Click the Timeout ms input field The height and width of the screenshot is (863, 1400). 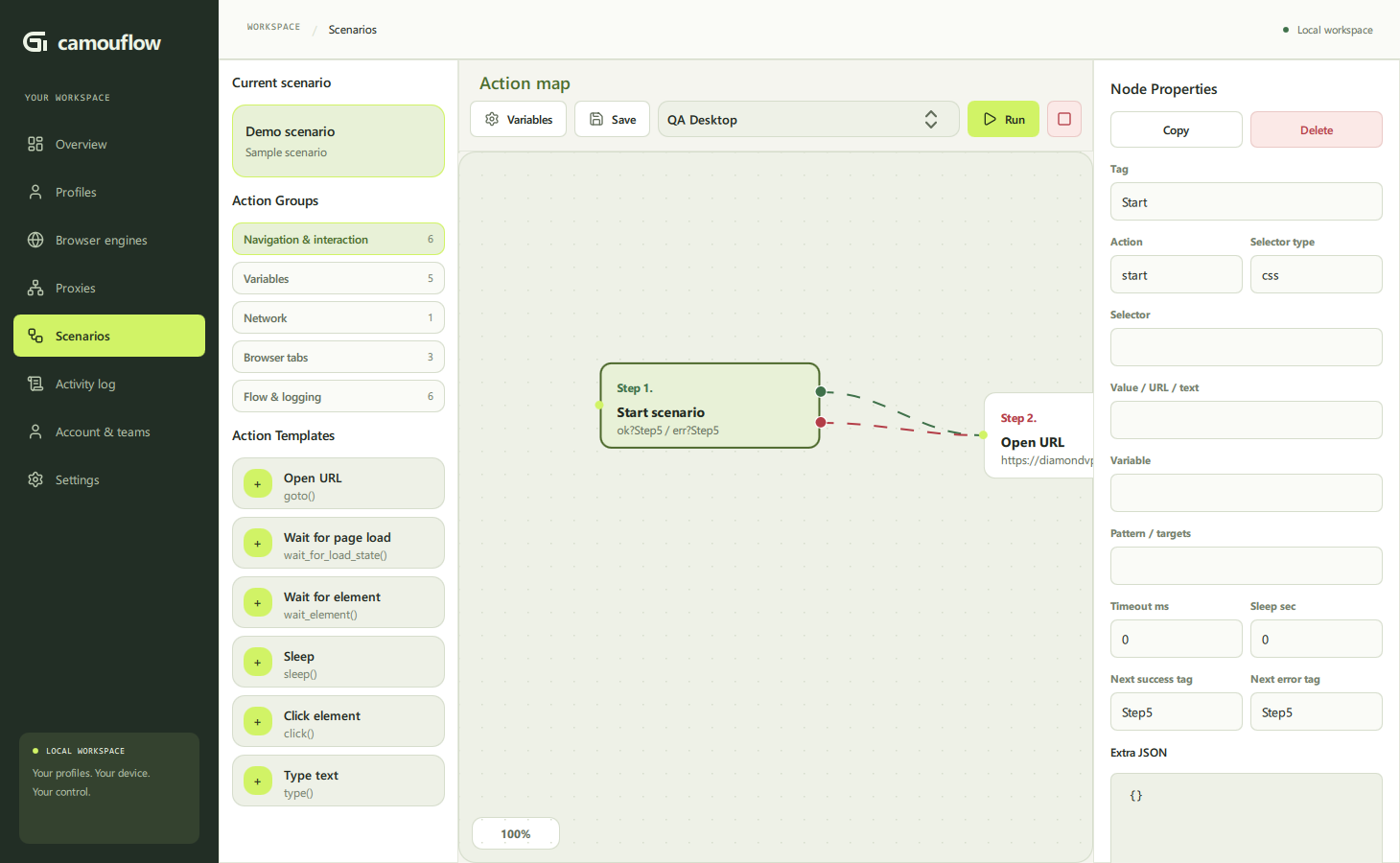click(1176, 639)
